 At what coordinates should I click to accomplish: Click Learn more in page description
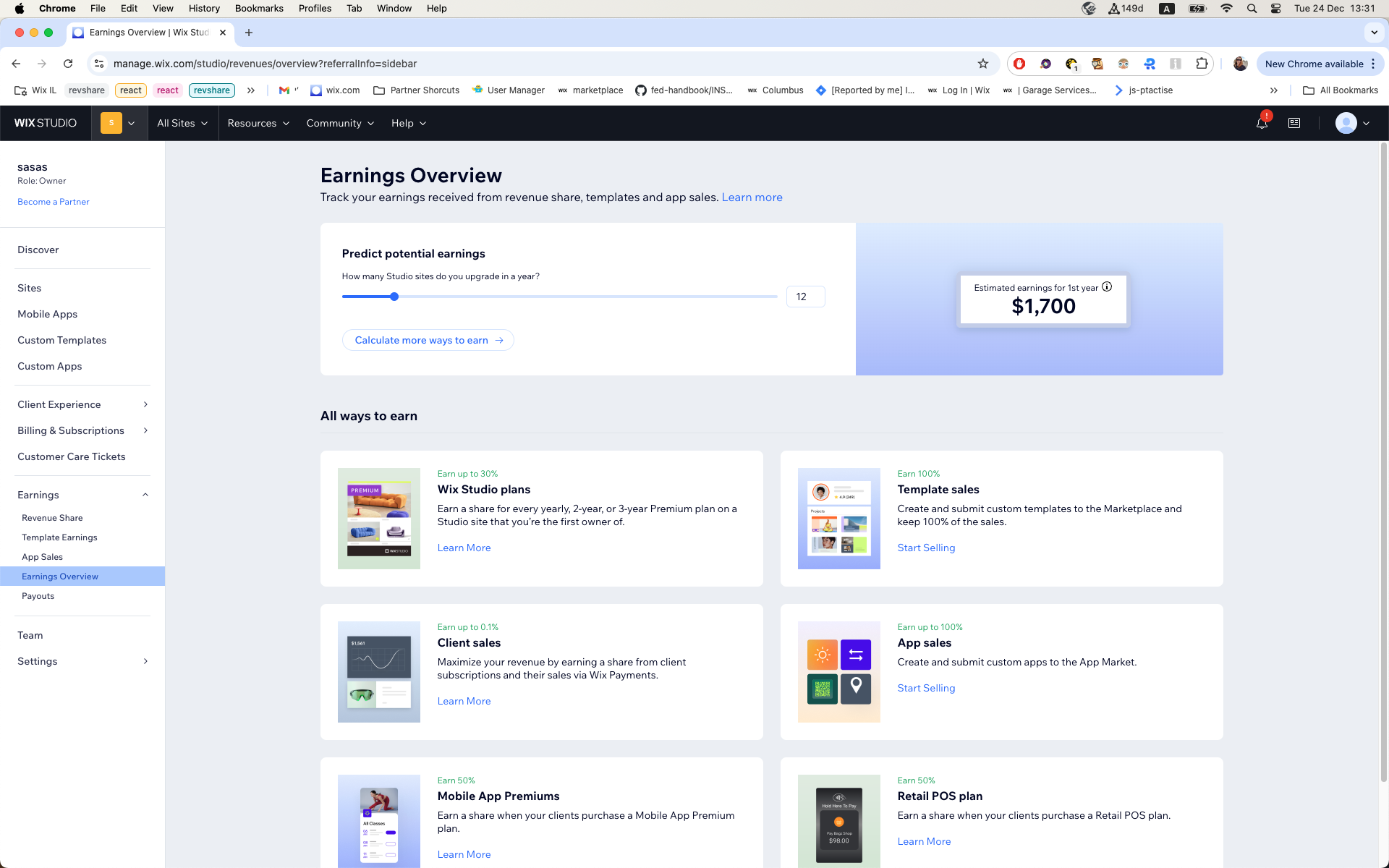coord(752,197)
